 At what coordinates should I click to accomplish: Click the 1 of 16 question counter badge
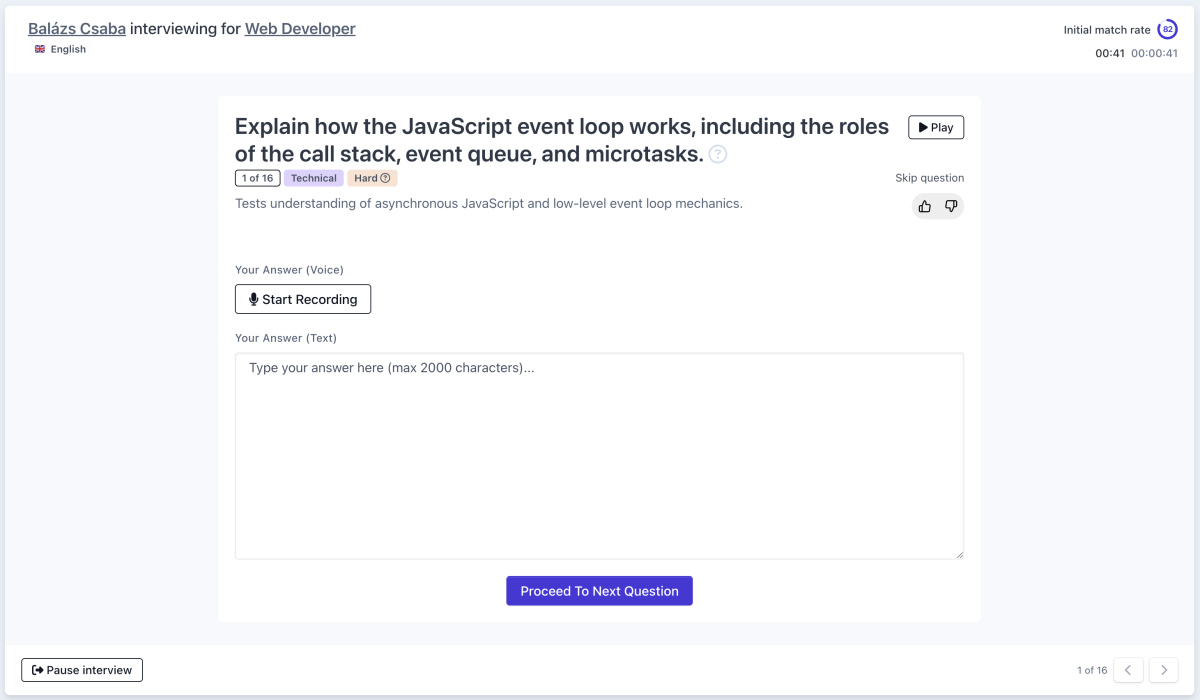(x=257, y=177)
